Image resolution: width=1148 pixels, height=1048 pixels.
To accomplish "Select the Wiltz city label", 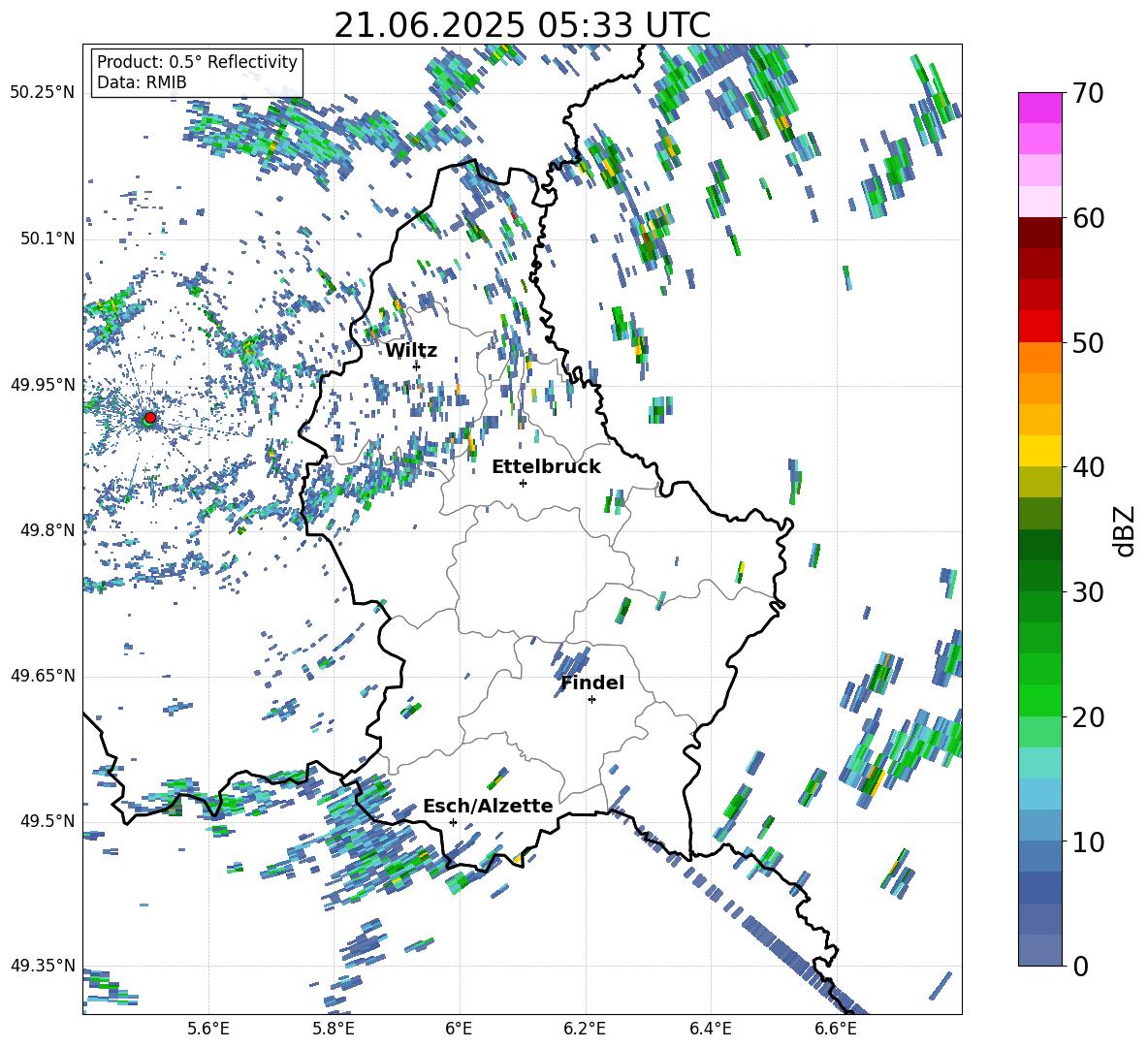I will (411, 351).
